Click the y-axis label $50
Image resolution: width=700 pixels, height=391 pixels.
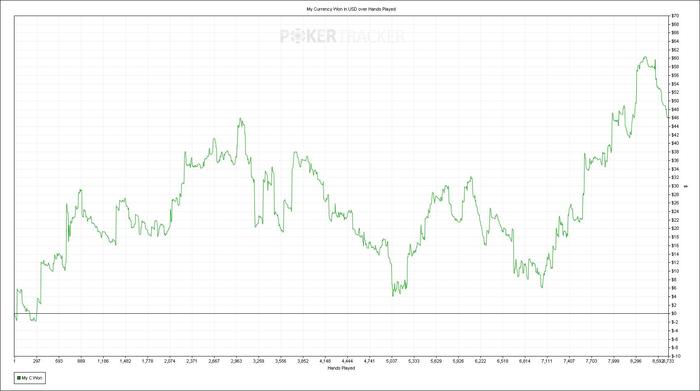(675, 101)
